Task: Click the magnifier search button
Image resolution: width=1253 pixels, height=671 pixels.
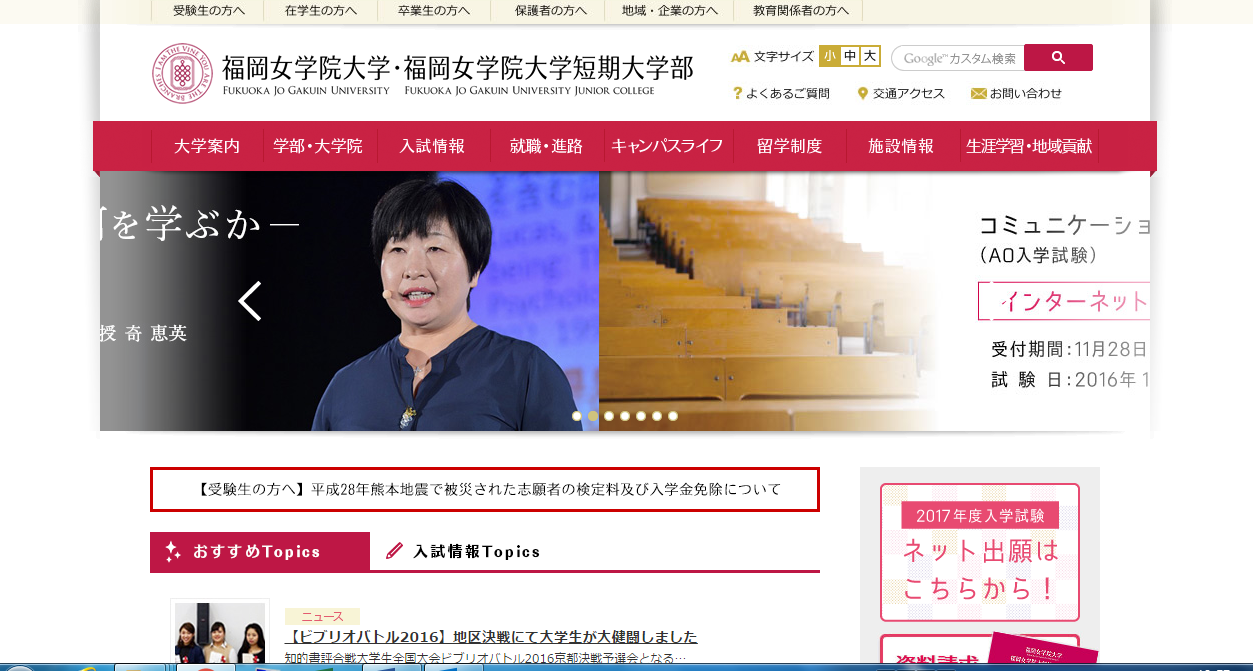Action: coord(1058,58)
